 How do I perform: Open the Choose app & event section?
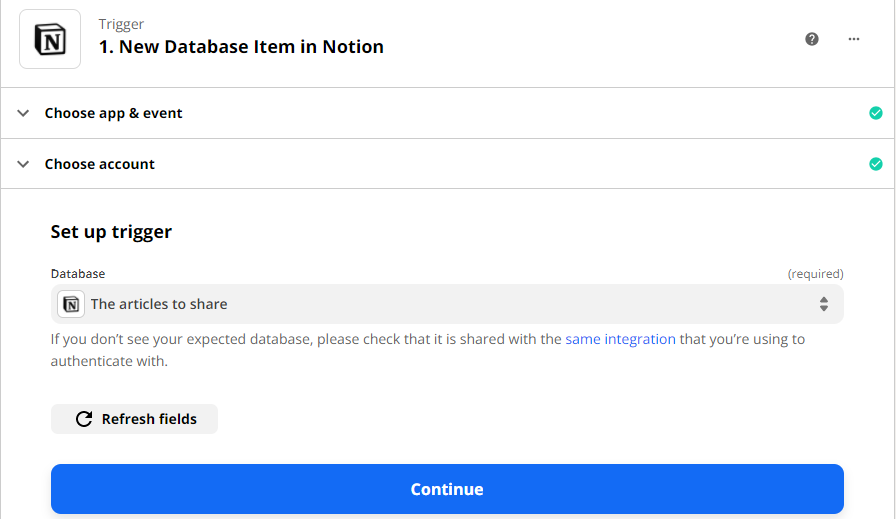tap(447, 113)
